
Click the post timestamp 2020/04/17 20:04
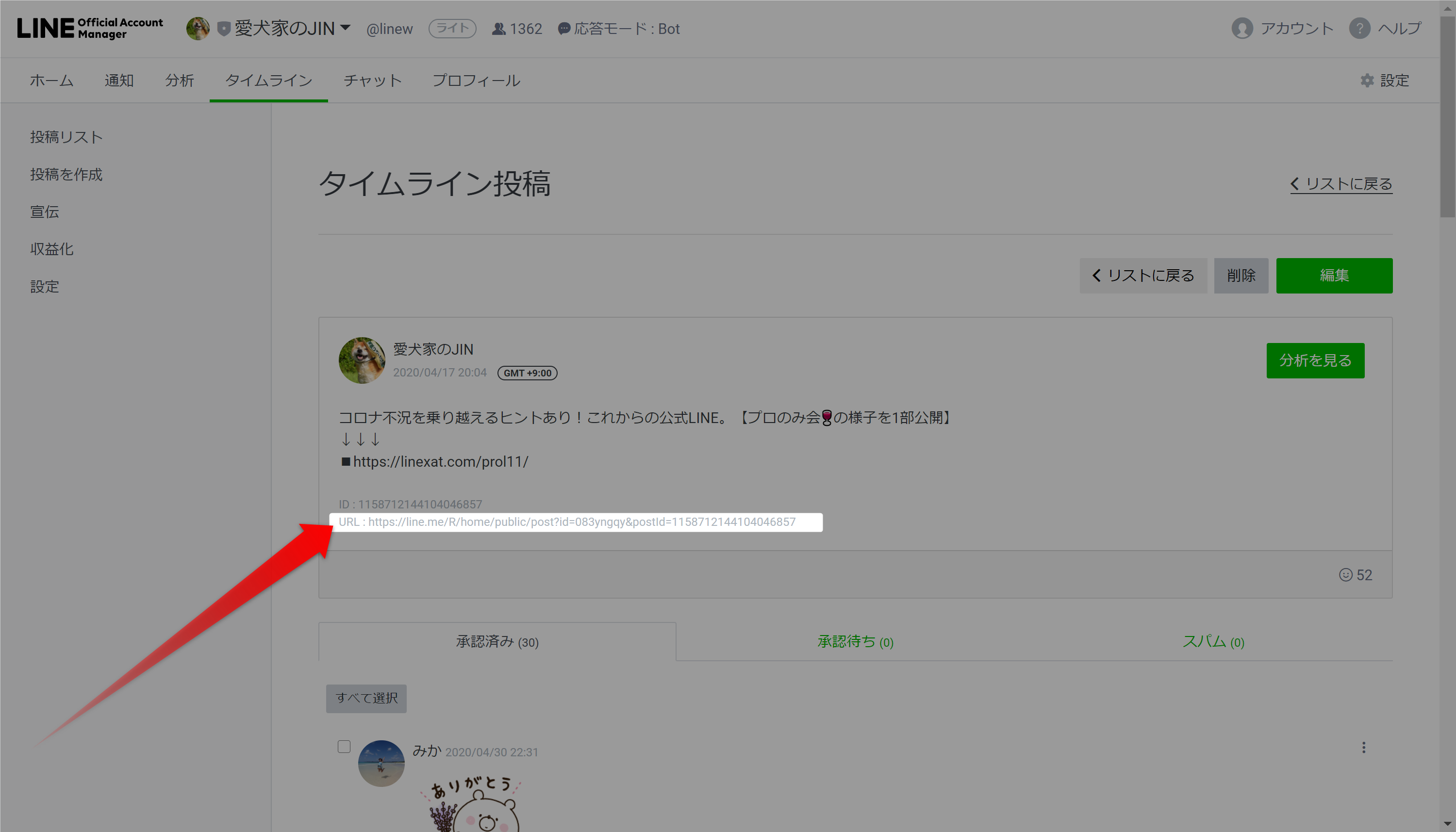click(439, 373)
